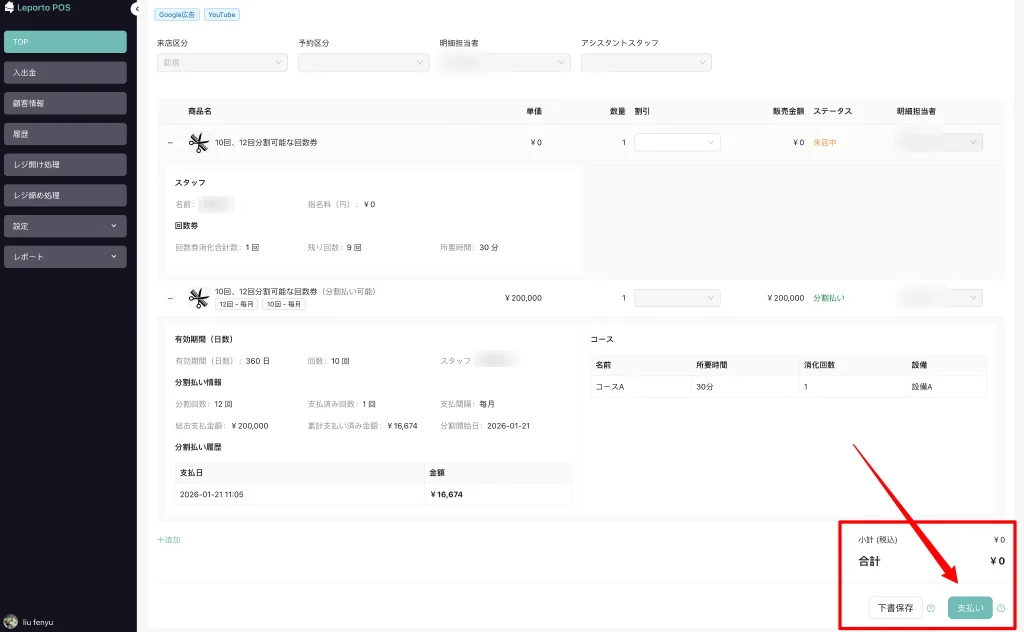Open the first row's 割引 dropdown

[x=677, y=142]
